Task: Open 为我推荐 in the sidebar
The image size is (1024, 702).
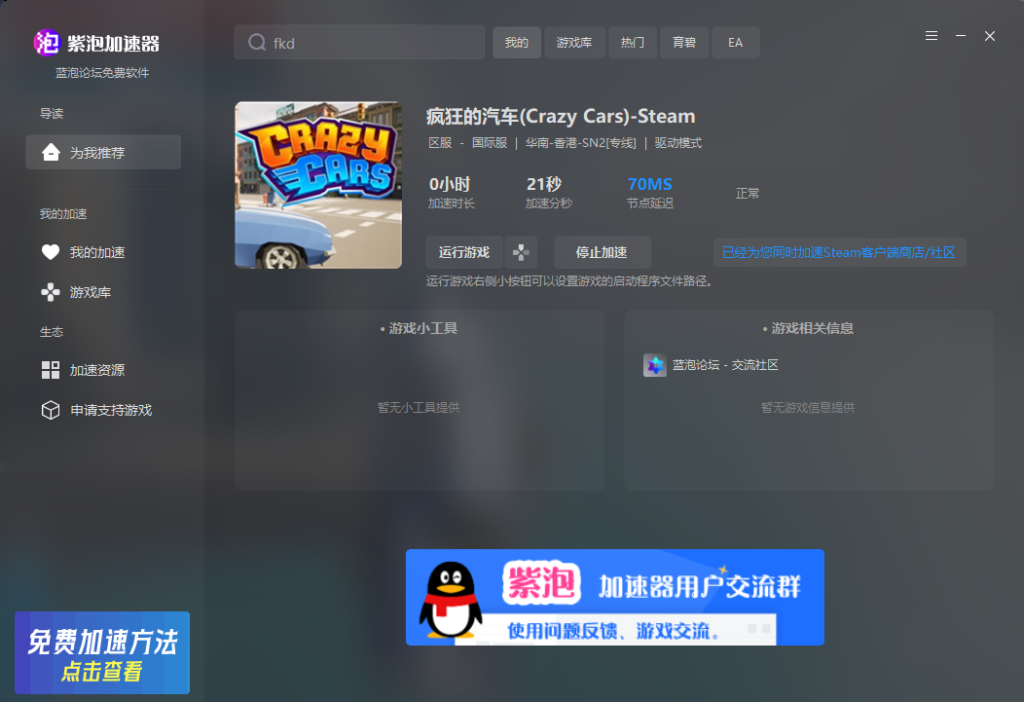Action: coord(103,152)
